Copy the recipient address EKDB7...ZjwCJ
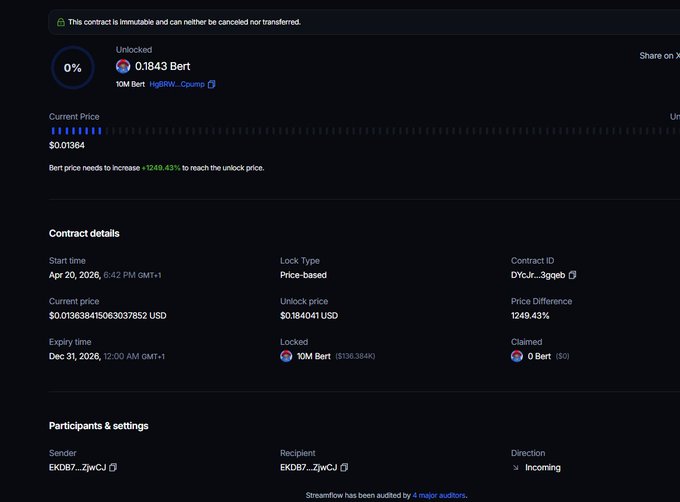Screen dimensions: 680x502 click(x=344, y=467)
